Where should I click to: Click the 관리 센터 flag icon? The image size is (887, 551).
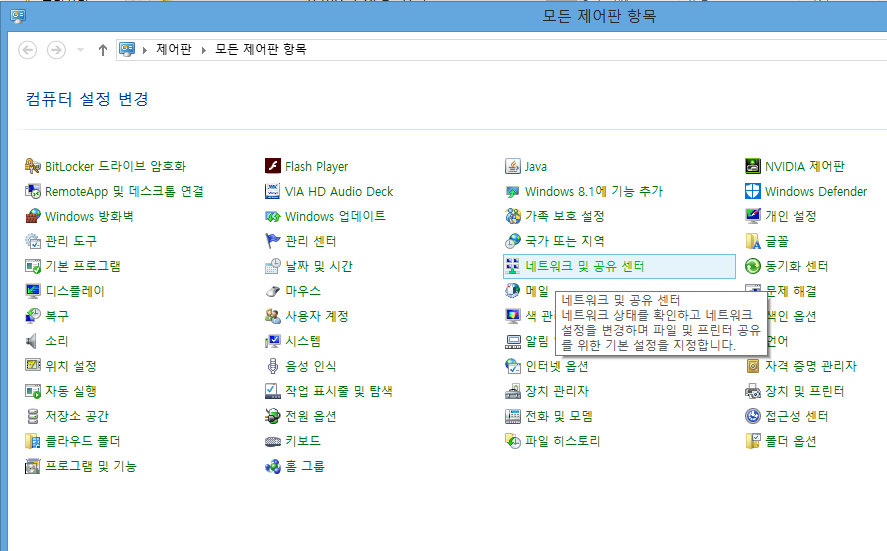tap(273, 241)
